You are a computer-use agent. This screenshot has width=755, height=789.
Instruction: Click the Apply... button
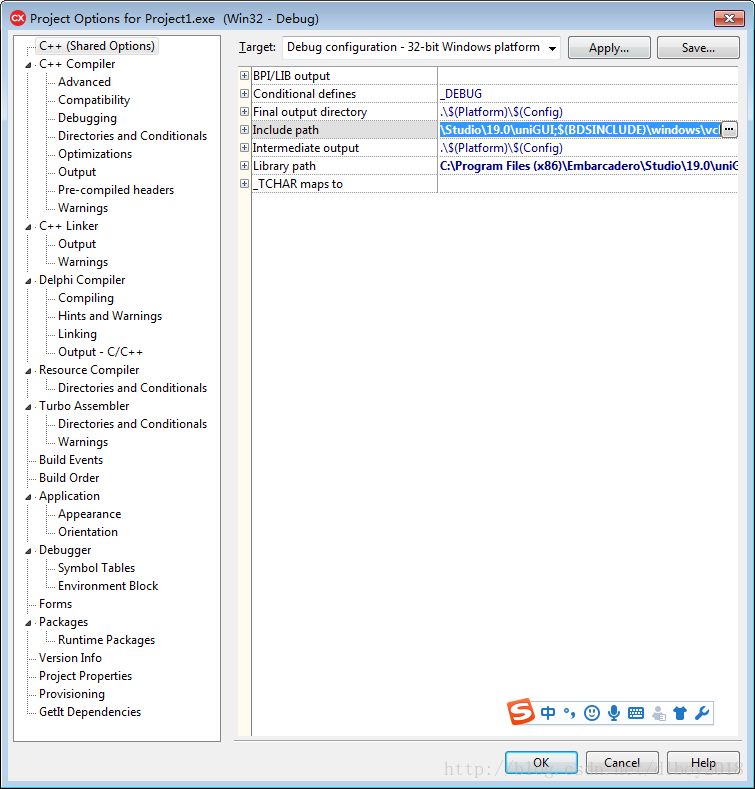tap(609, 48)
